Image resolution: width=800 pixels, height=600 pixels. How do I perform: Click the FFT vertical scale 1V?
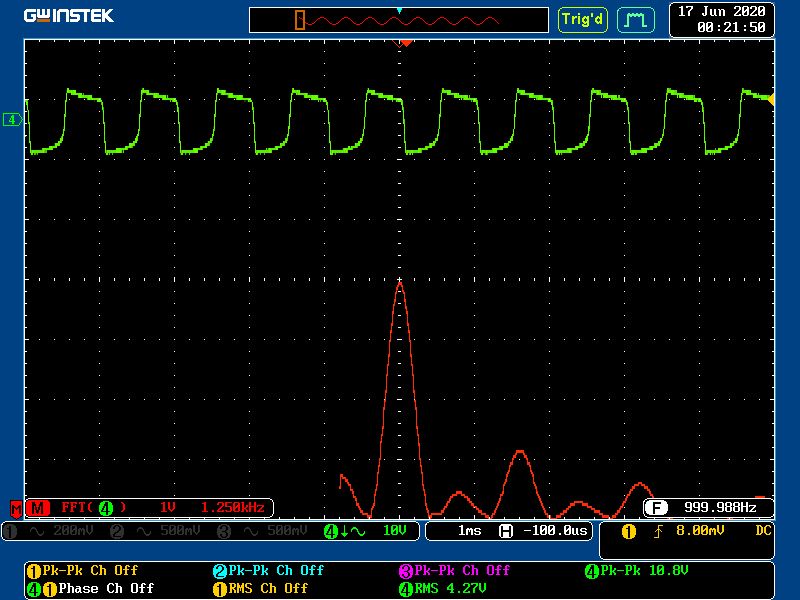[x=167, y=508]
